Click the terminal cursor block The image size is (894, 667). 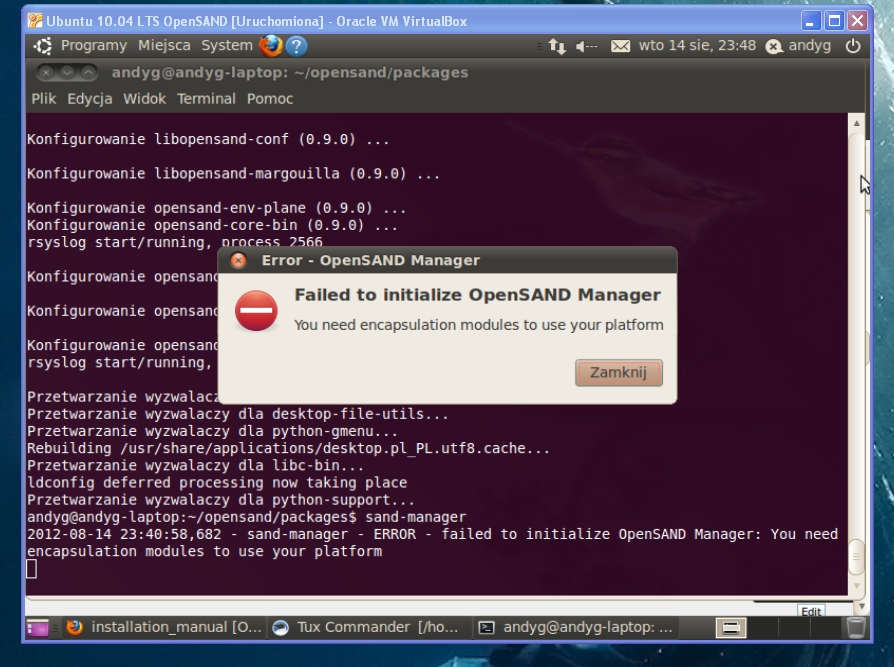tap(32, 569)
